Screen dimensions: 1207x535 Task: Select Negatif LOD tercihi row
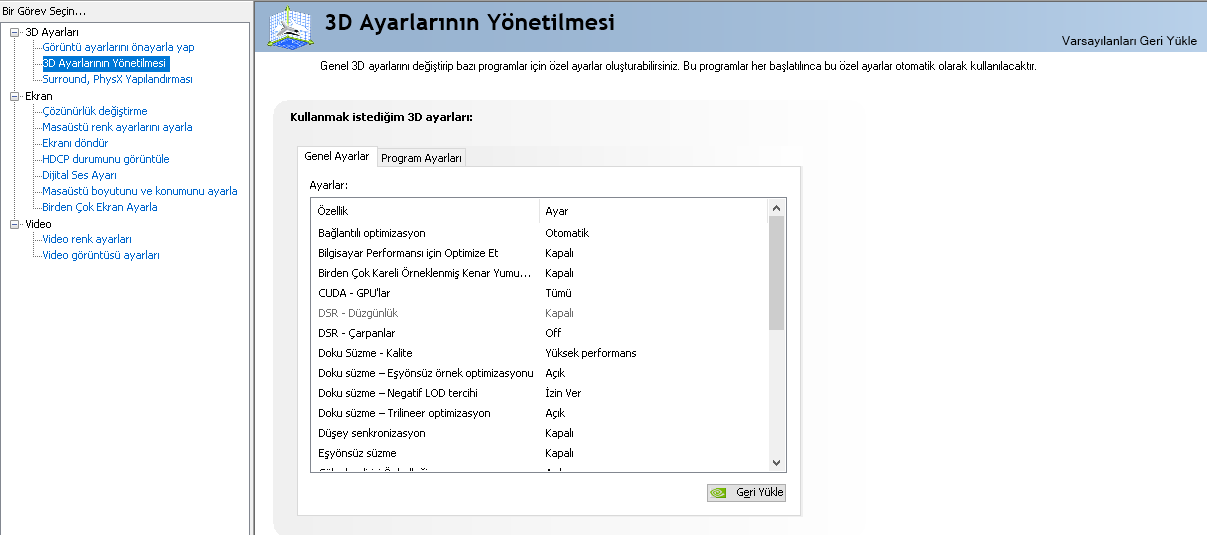click(539, 393)
